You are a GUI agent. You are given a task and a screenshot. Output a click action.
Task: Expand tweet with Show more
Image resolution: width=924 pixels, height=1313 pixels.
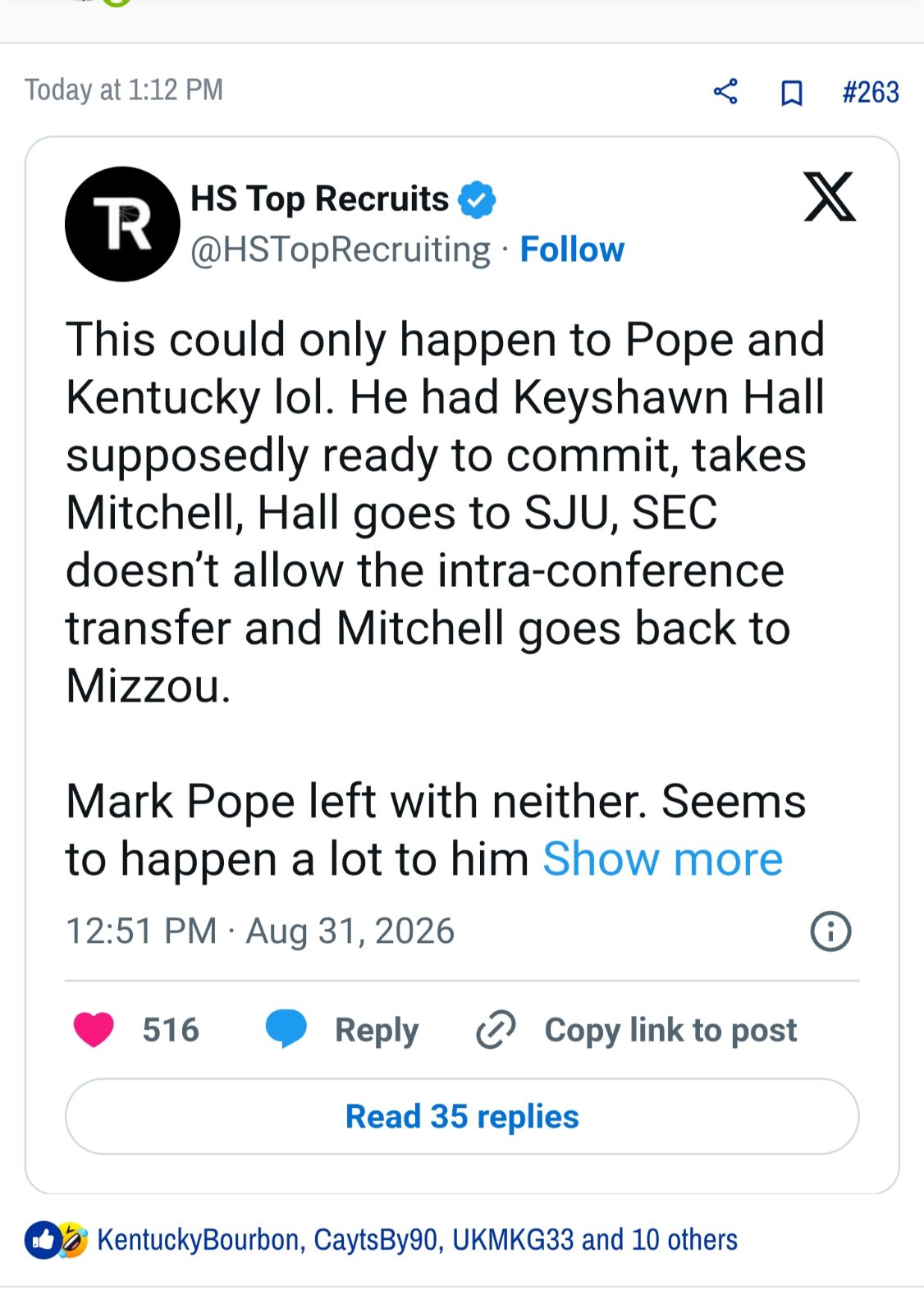663,859
